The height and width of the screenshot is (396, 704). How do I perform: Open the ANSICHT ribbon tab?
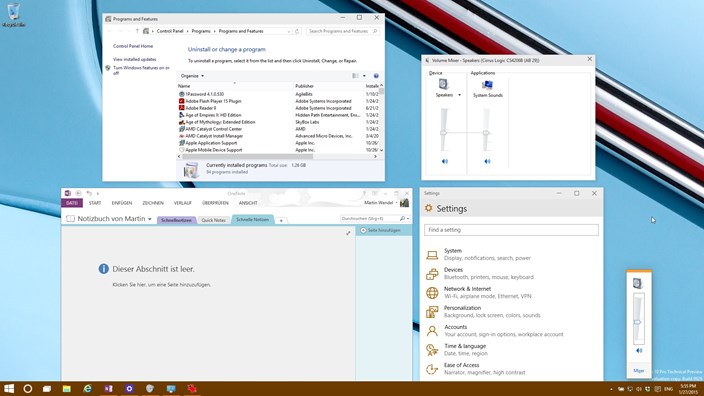click(x=248, y=203)
